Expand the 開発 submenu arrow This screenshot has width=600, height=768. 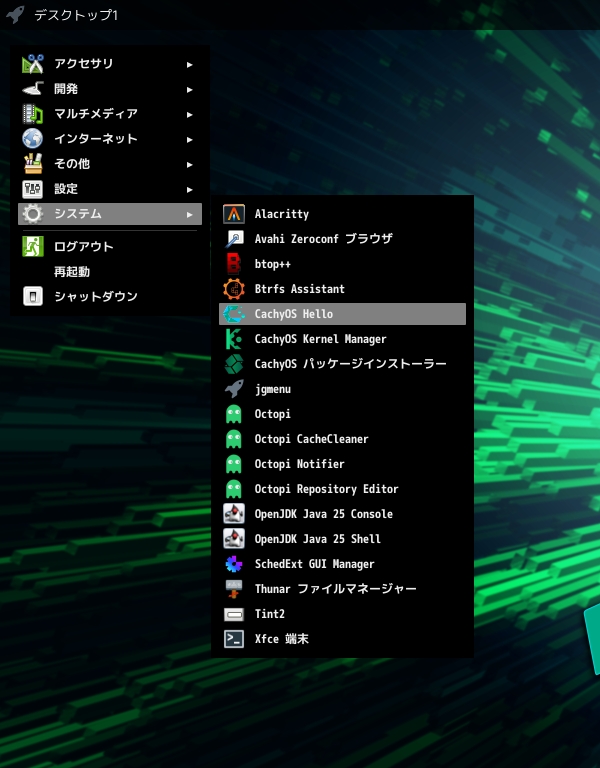pos(190,90)
